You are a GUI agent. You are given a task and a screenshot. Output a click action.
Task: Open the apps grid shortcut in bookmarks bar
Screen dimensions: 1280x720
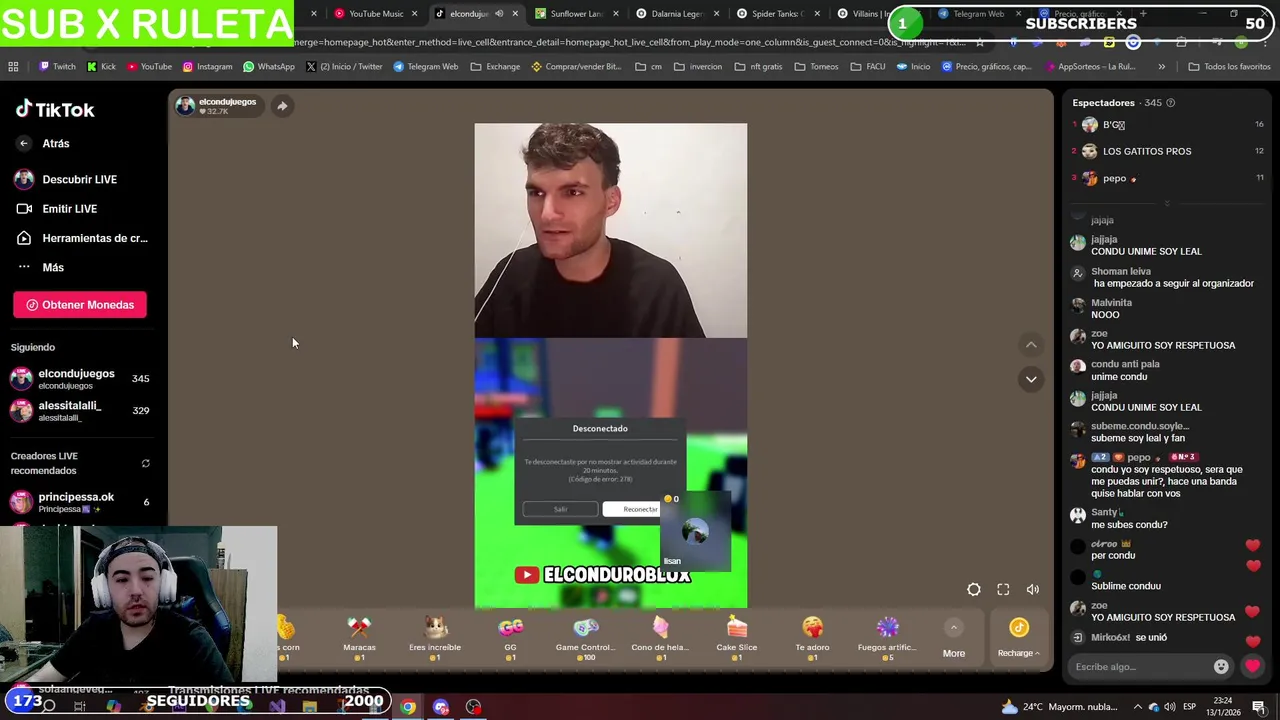pos(13,66)
